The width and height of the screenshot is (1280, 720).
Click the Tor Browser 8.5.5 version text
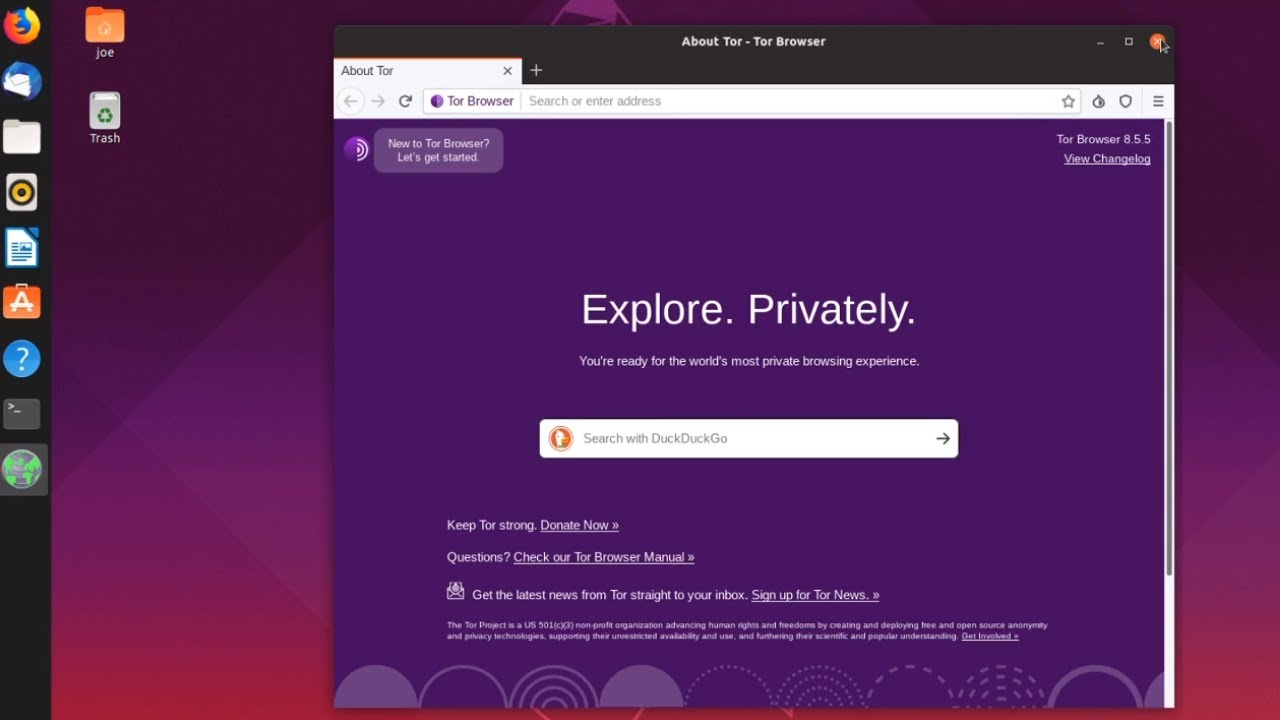pyautogui.click(x=1103, y=139)
